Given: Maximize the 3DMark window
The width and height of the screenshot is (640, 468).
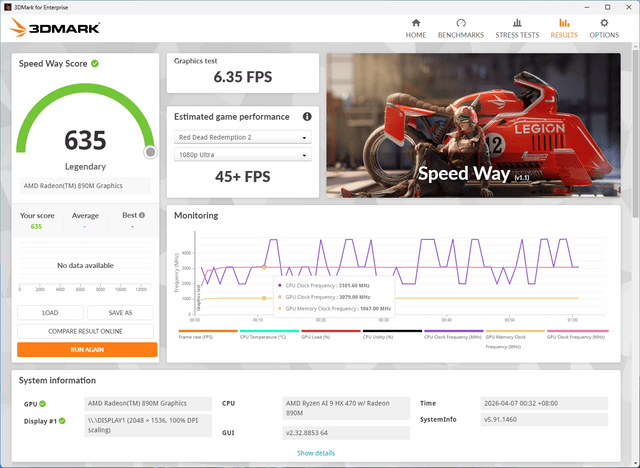Looking at the screenshot, I should tap(607, 7).
